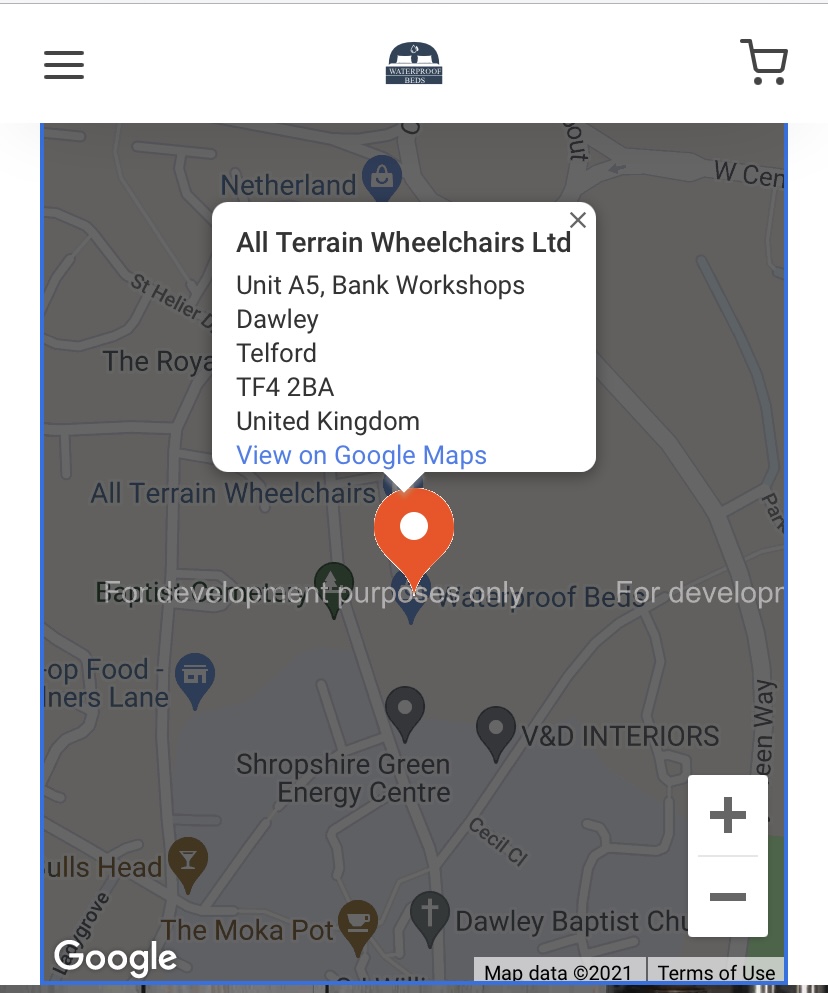This screenshot has width=828, height=993.
Task: Click the All Terrain Wheelchairs map label
Action: coord(232,492)
